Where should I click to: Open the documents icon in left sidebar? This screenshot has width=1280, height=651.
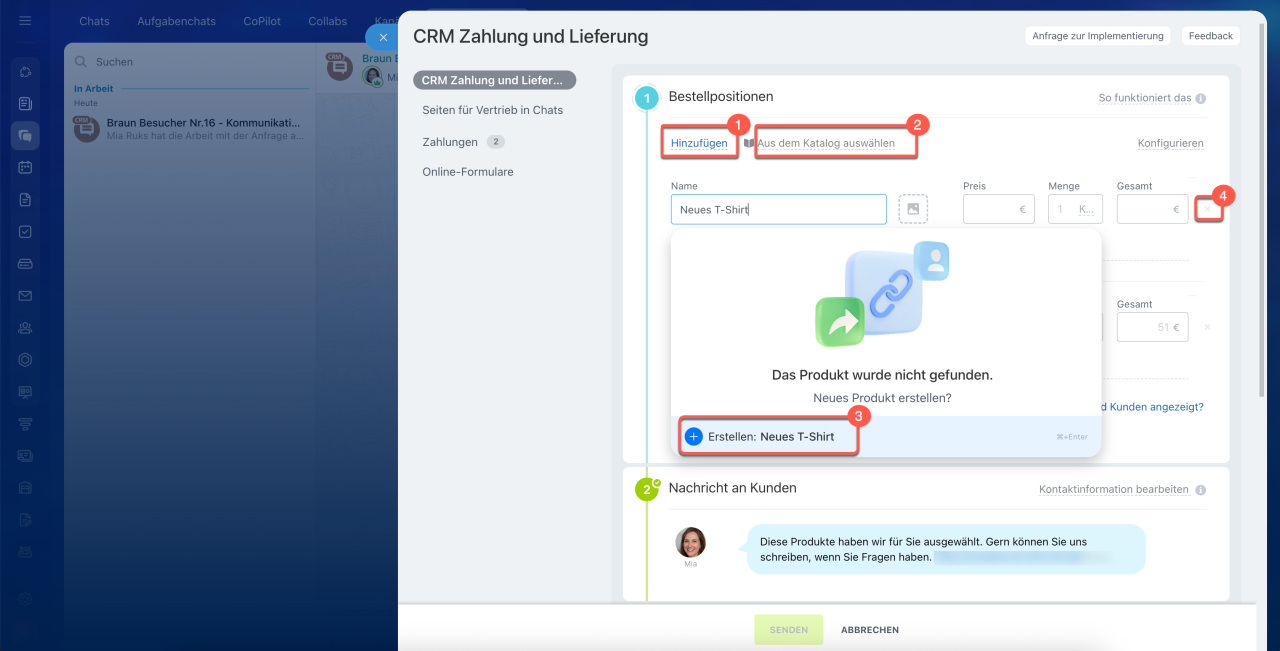(25, 199)
